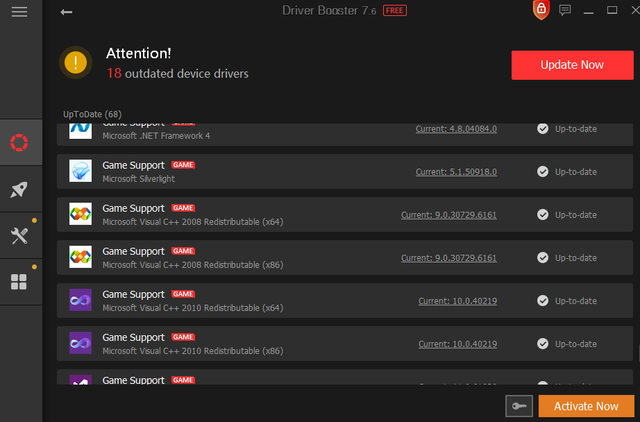Click Visual C++ 2008 (x64) checkmark icon
The width and height of the screenshot is (640, 422).
pos(542,215)
